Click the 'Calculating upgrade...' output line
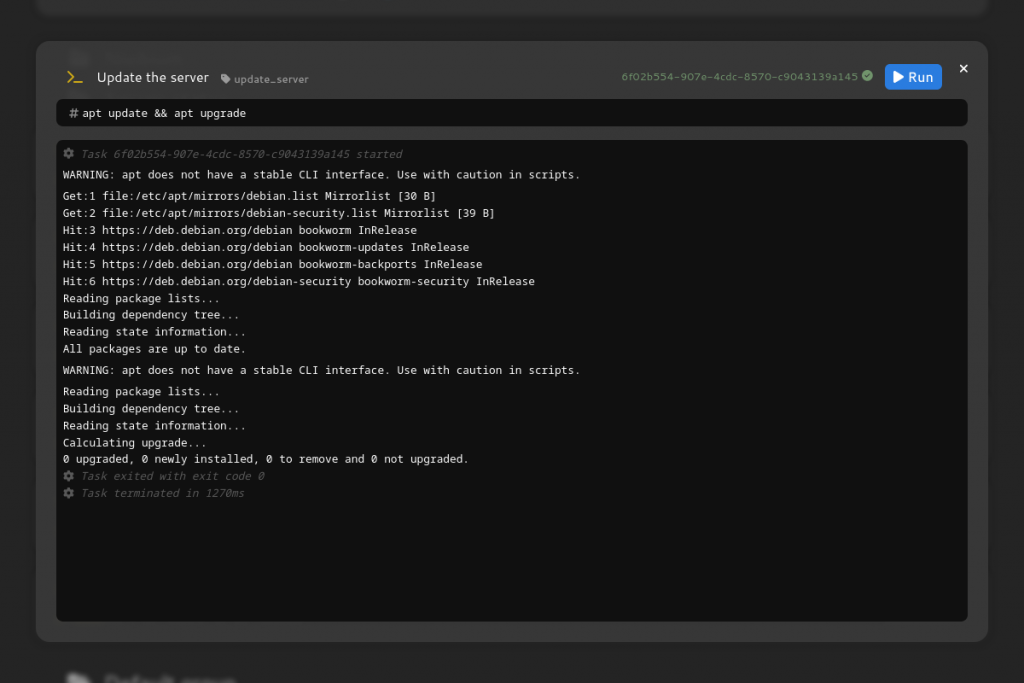 (x=135, y=442)
